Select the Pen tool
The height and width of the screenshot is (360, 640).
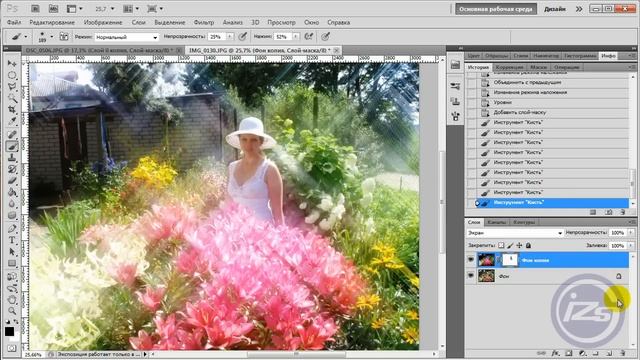coord(12,229)
